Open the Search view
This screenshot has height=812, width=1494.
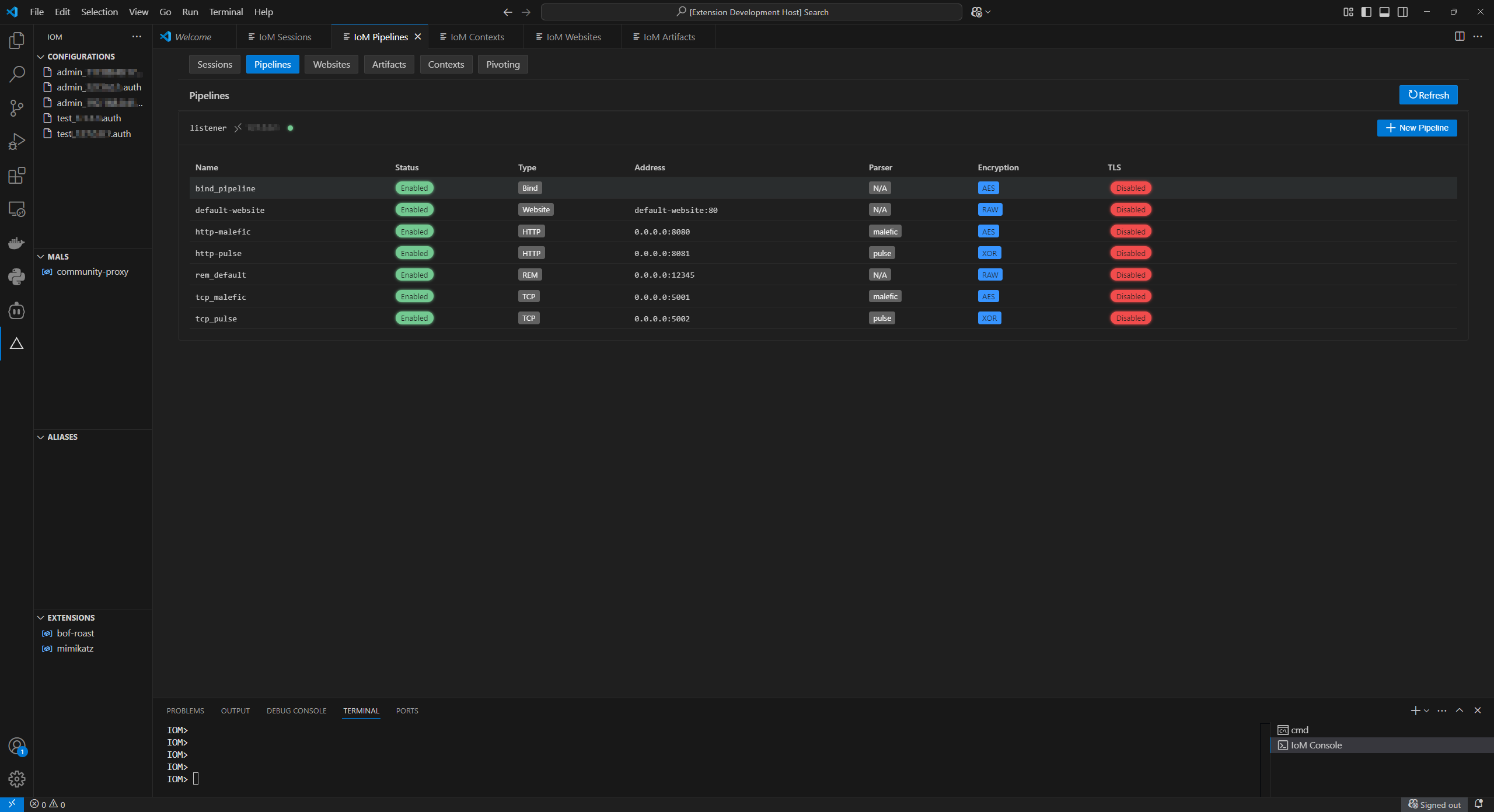click(x=17, y=74)
